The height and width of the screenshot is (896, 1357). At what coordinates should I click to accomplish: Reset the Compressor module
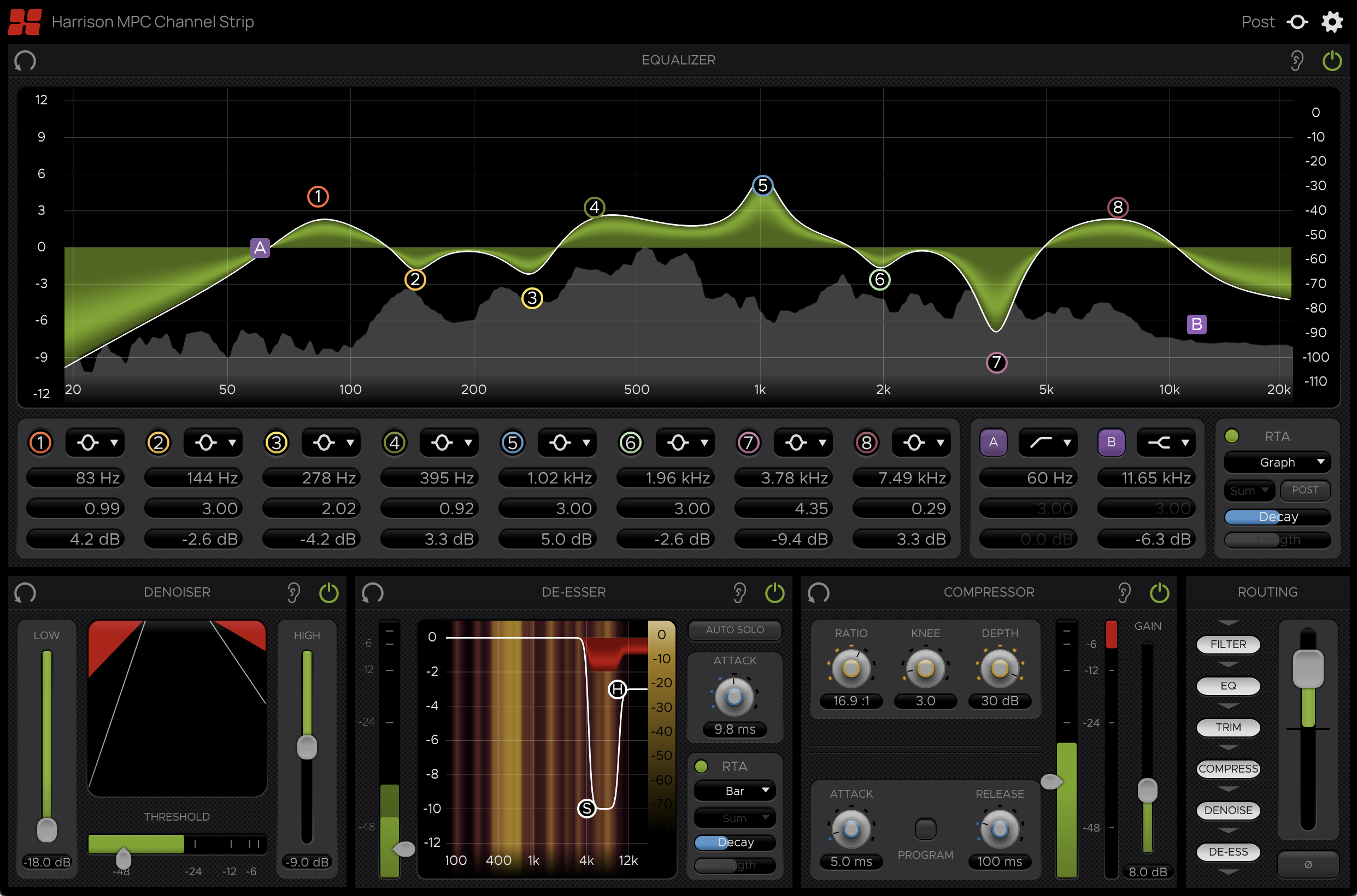pos(819,593)
